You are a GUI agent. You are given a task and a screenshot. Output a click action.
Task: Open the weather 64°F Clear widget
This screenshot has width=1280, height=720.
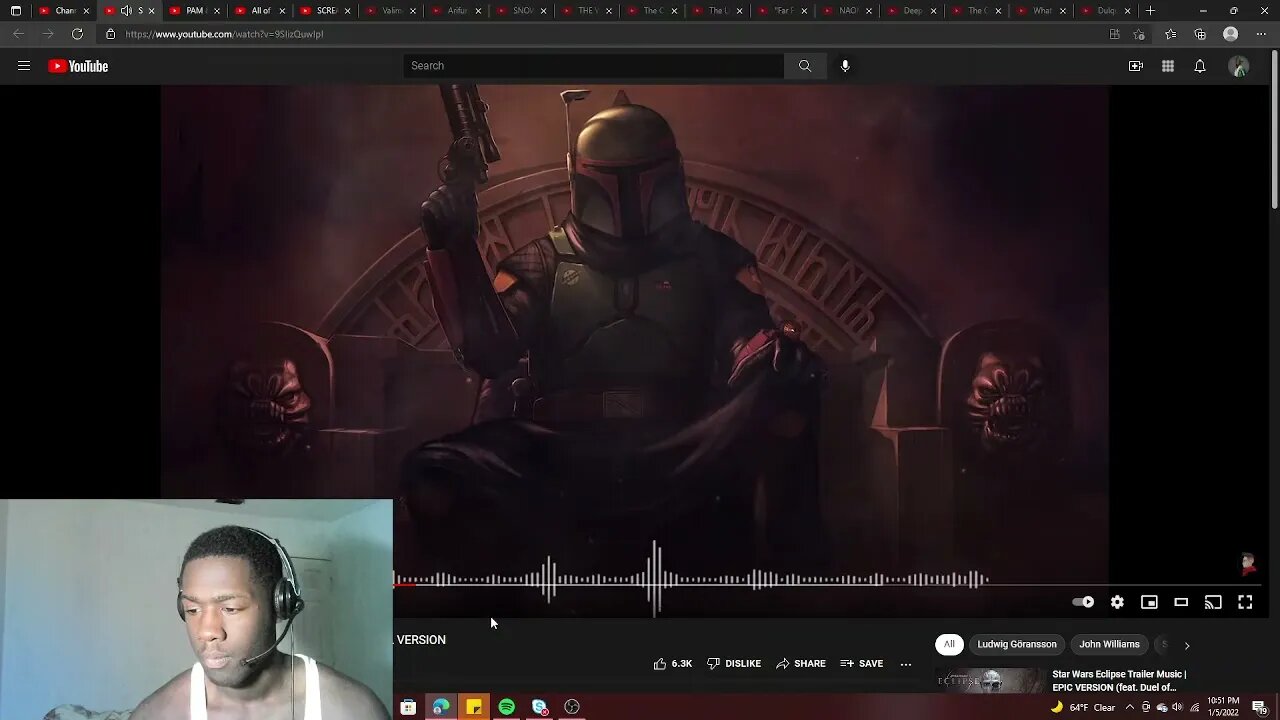coord(1081,707)
